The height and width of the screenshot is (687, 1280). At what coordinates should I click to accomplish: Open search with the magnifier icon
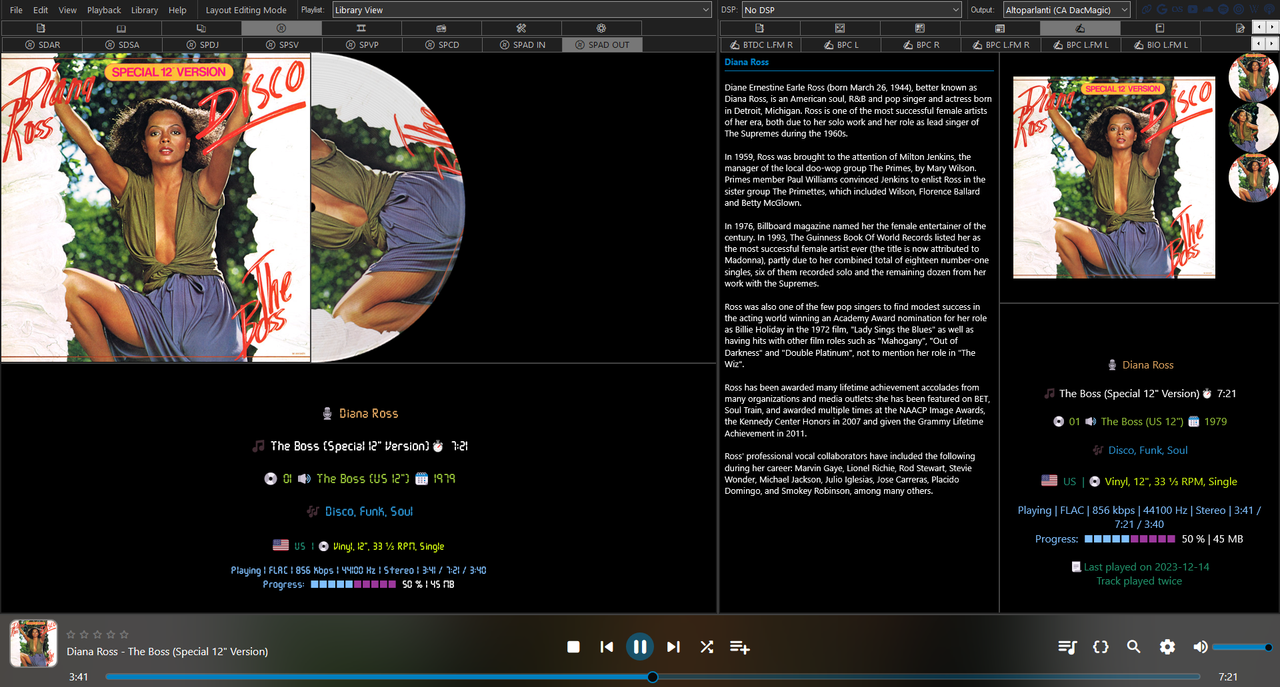1134,647
